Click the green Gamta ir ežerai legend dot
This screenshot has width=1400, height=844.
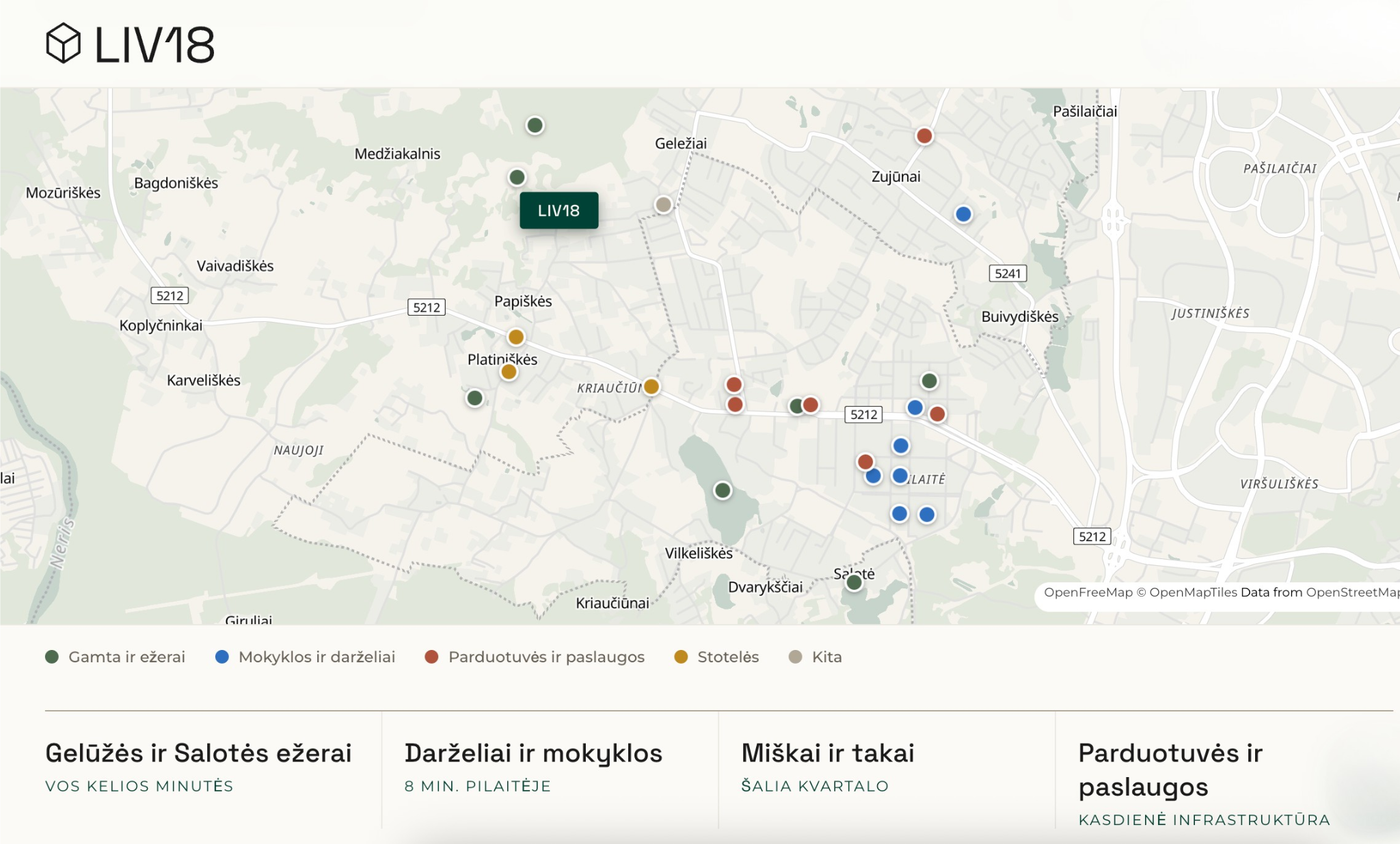click(52, 657)
